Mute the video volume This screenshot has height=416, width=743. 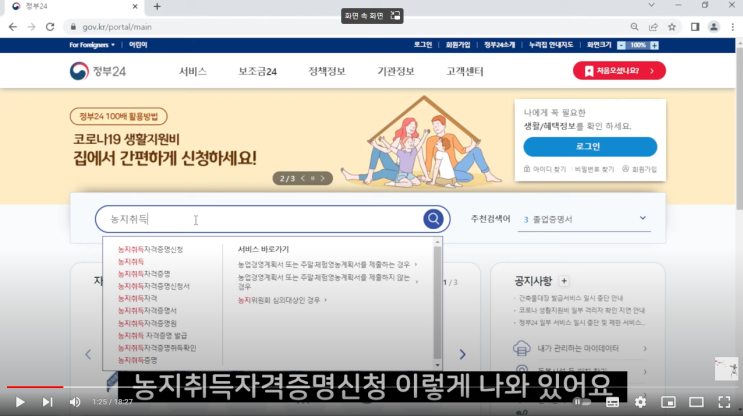pos(75,402)
